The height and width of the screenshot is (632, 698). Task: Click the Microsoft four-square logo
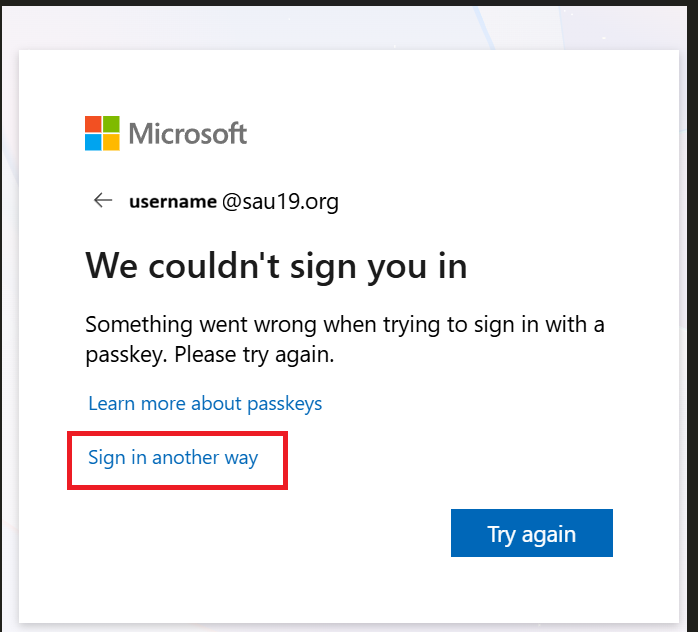point(102,133)
